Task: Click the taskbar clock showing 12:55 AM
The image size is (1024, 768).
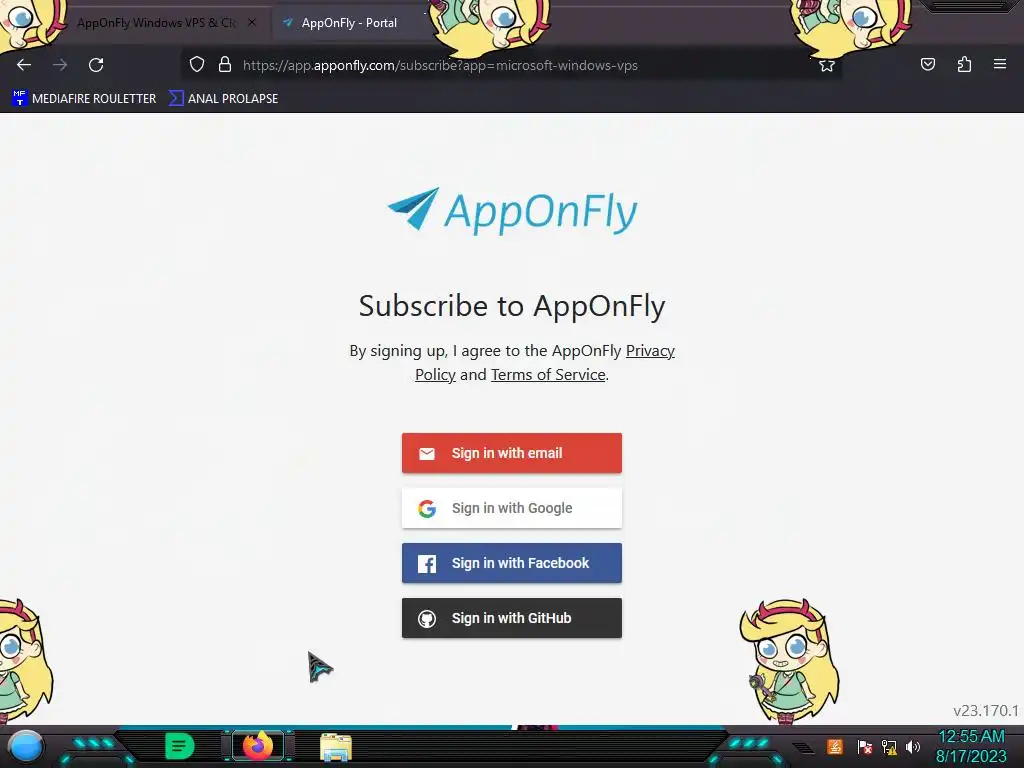Action: (x=971, y=746)
